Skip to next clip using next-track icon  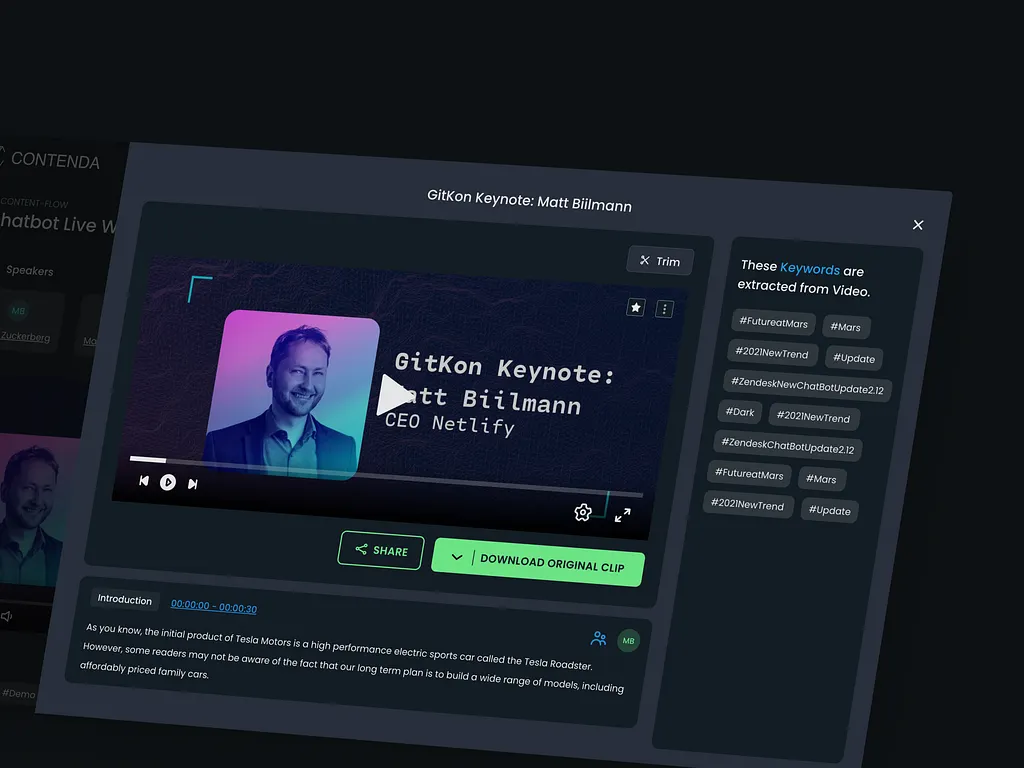click(192, 482)
